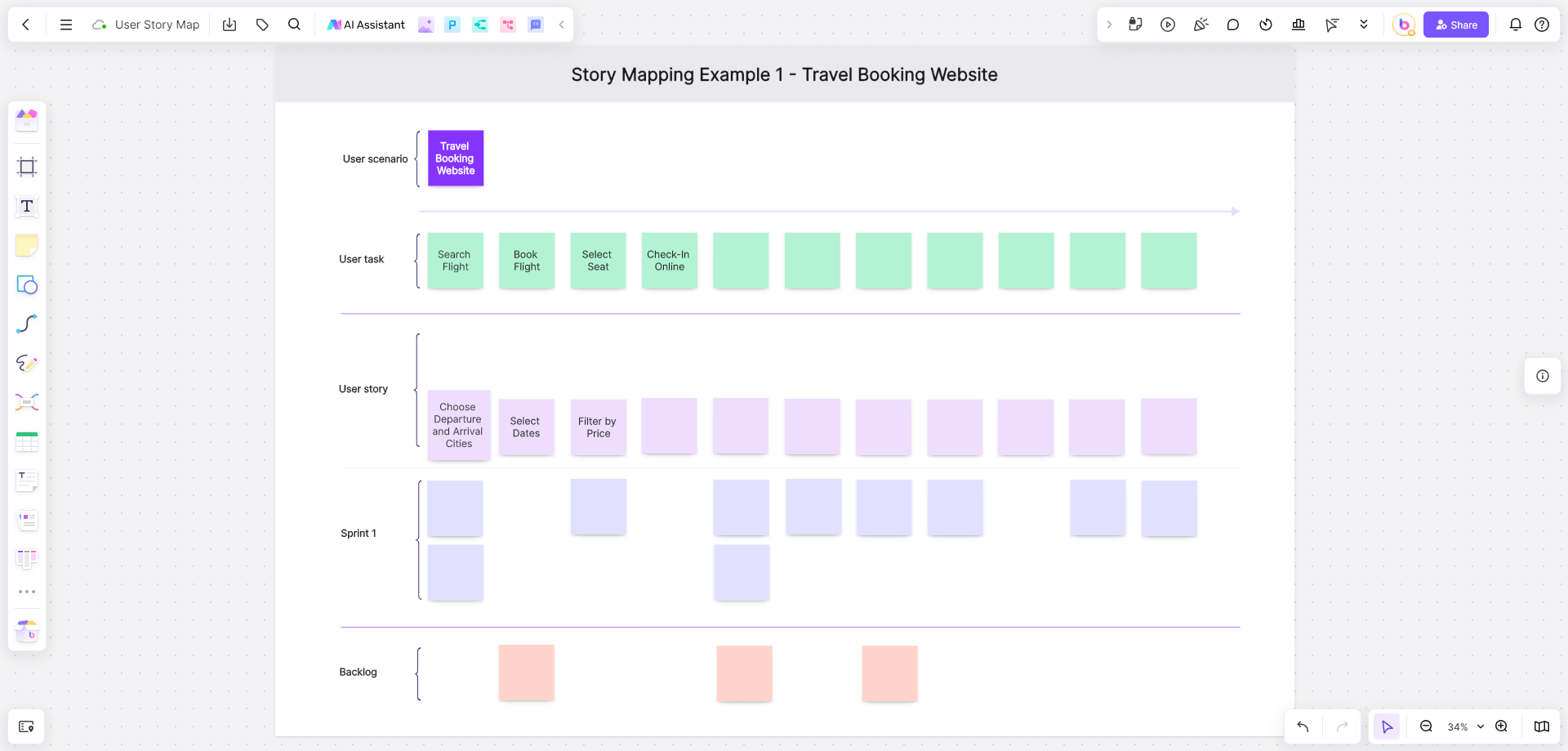Start presentation with play icon
The width and height of the screenshot is (1568, 751).
point(1168,25)
